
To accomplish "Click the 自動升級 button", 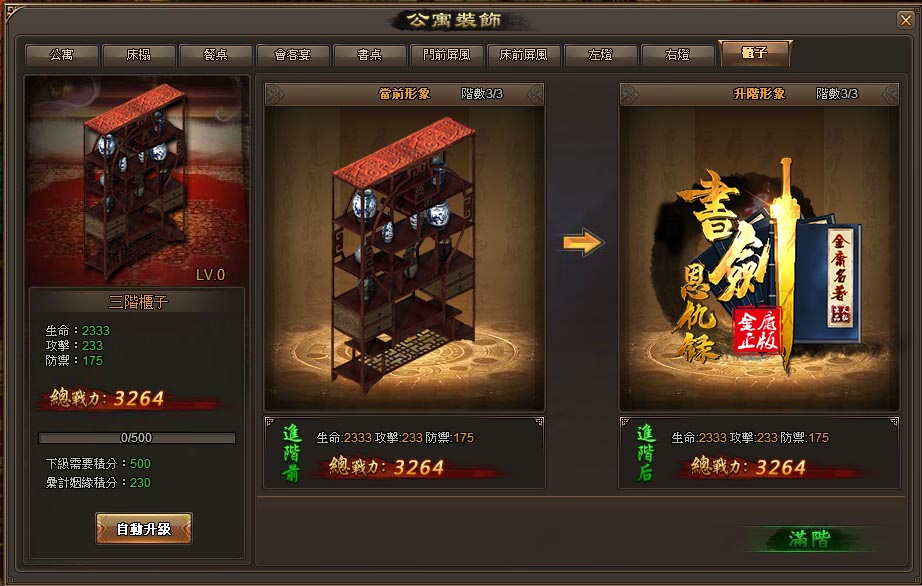I will coord(144,528).
